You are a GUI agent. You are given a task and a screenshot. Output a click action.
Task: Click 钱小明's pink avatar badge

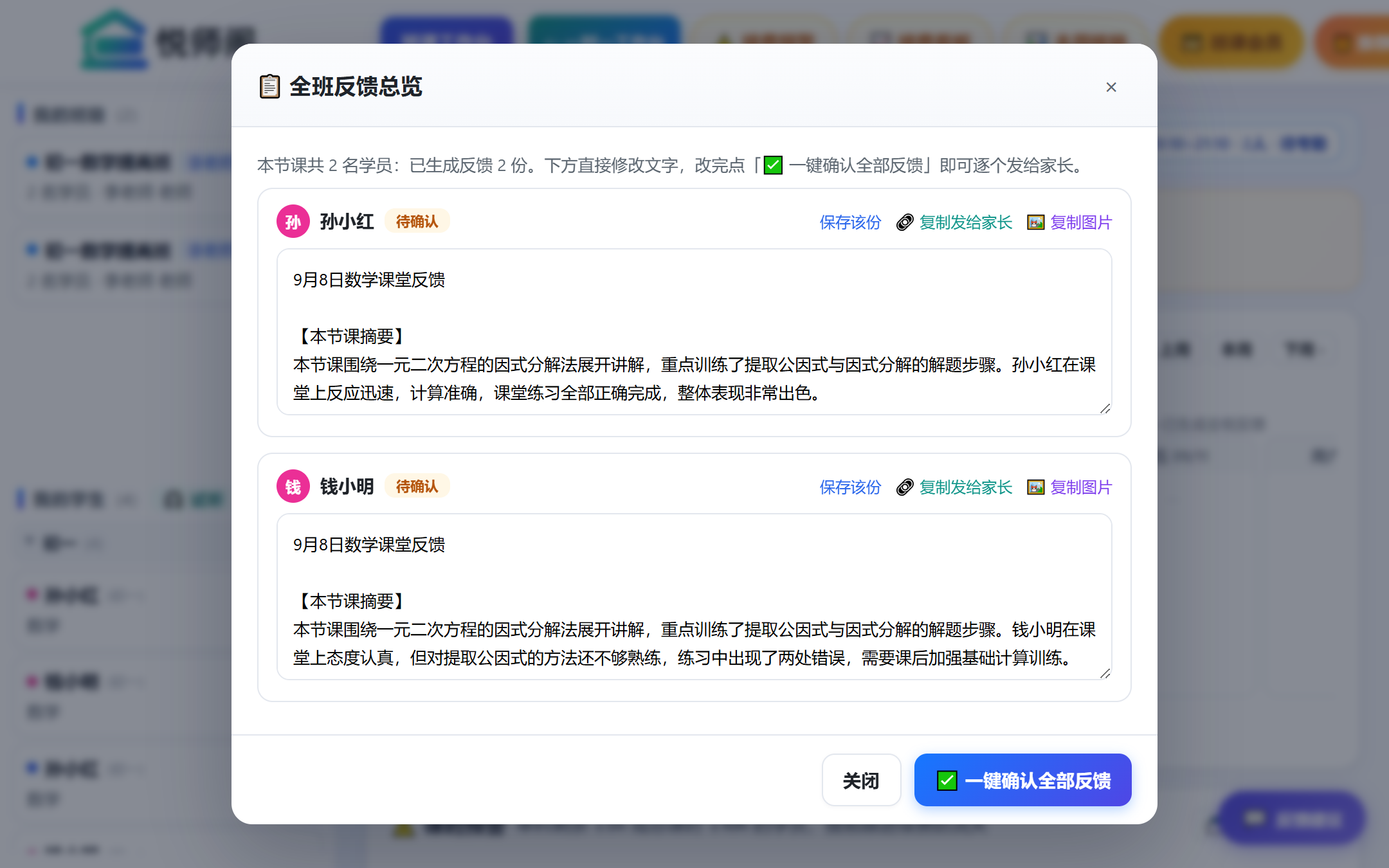[293, 487]
